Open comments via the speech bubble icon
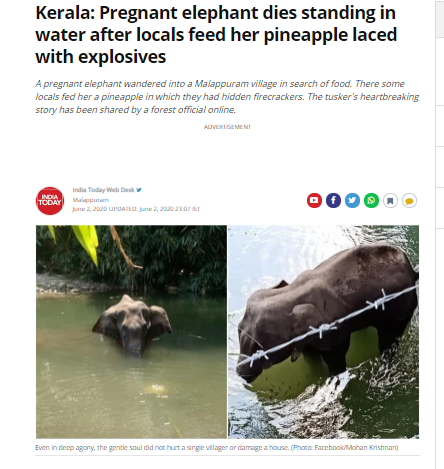444x469 pixels. (410, 201)
